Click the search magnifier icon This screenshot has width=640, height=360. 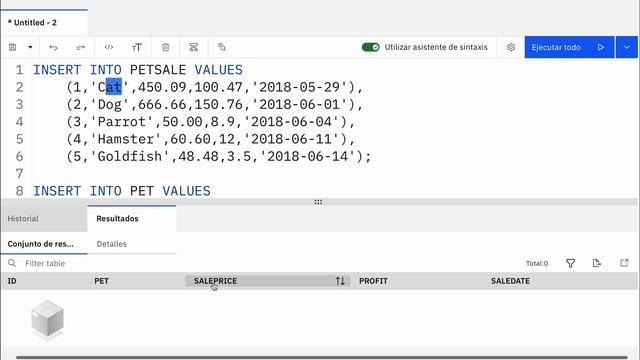click(12, 263)
